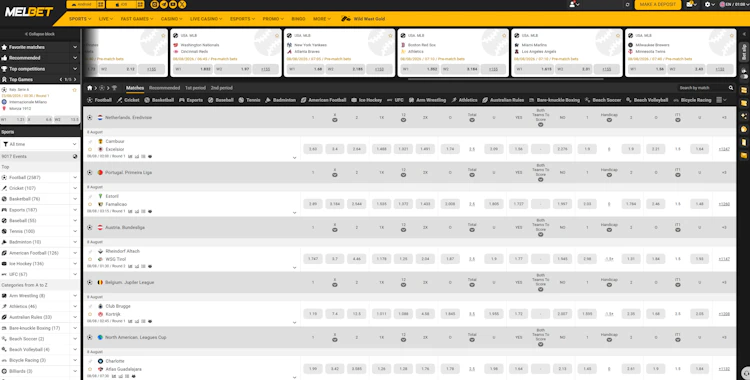Viewport: 750px width, 380px height.
Task: Open the EN language and time dropdown
Action: pos(733,4)
